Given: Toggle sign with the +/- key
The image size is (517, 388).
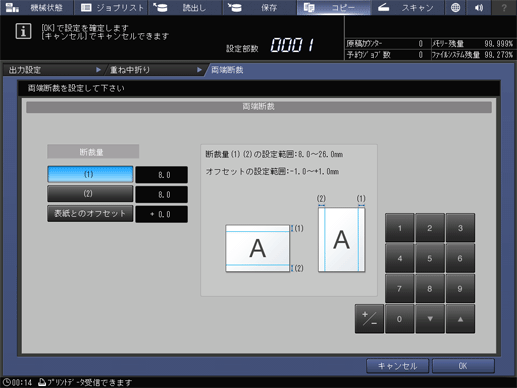Looking at the screenshot, I should click(x=369, y=319).
